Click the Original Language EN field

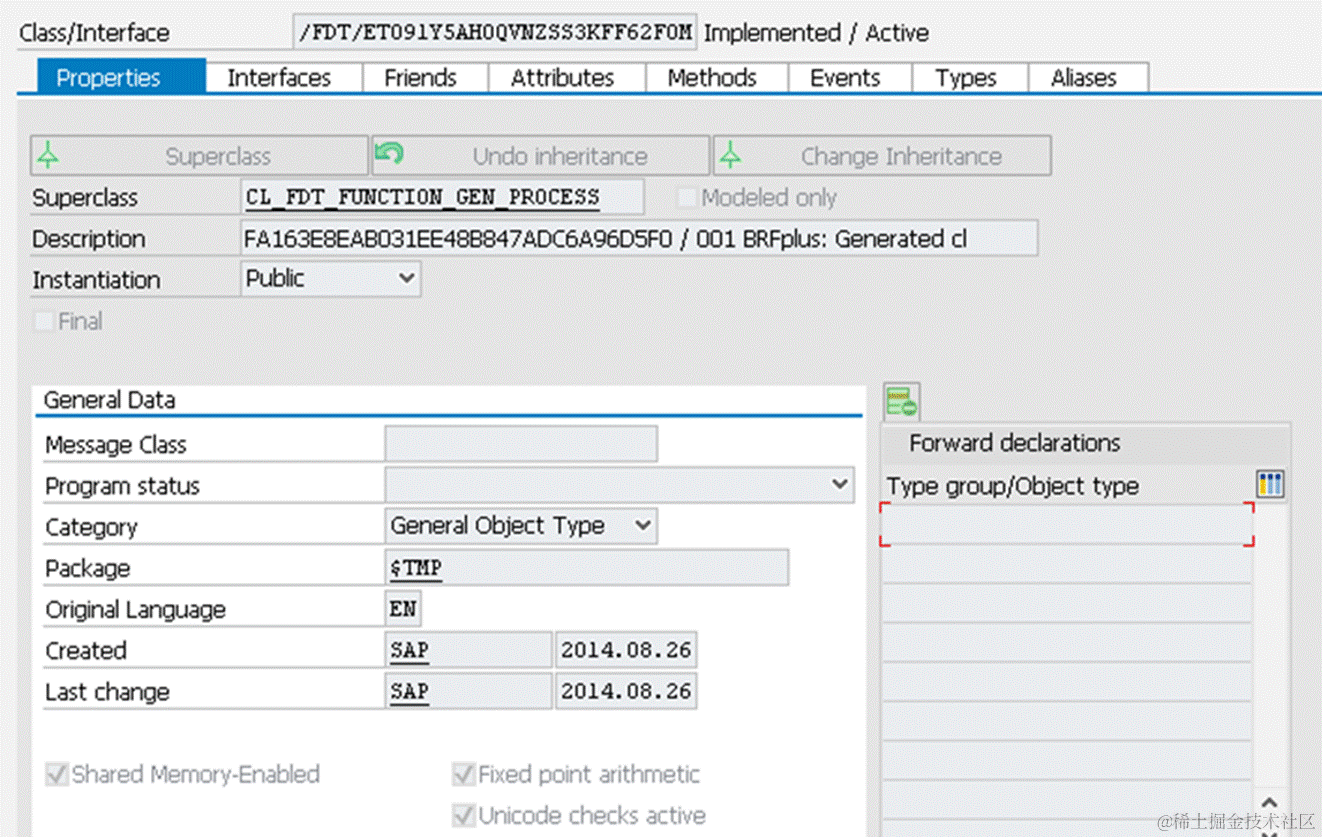coord(403,609)
